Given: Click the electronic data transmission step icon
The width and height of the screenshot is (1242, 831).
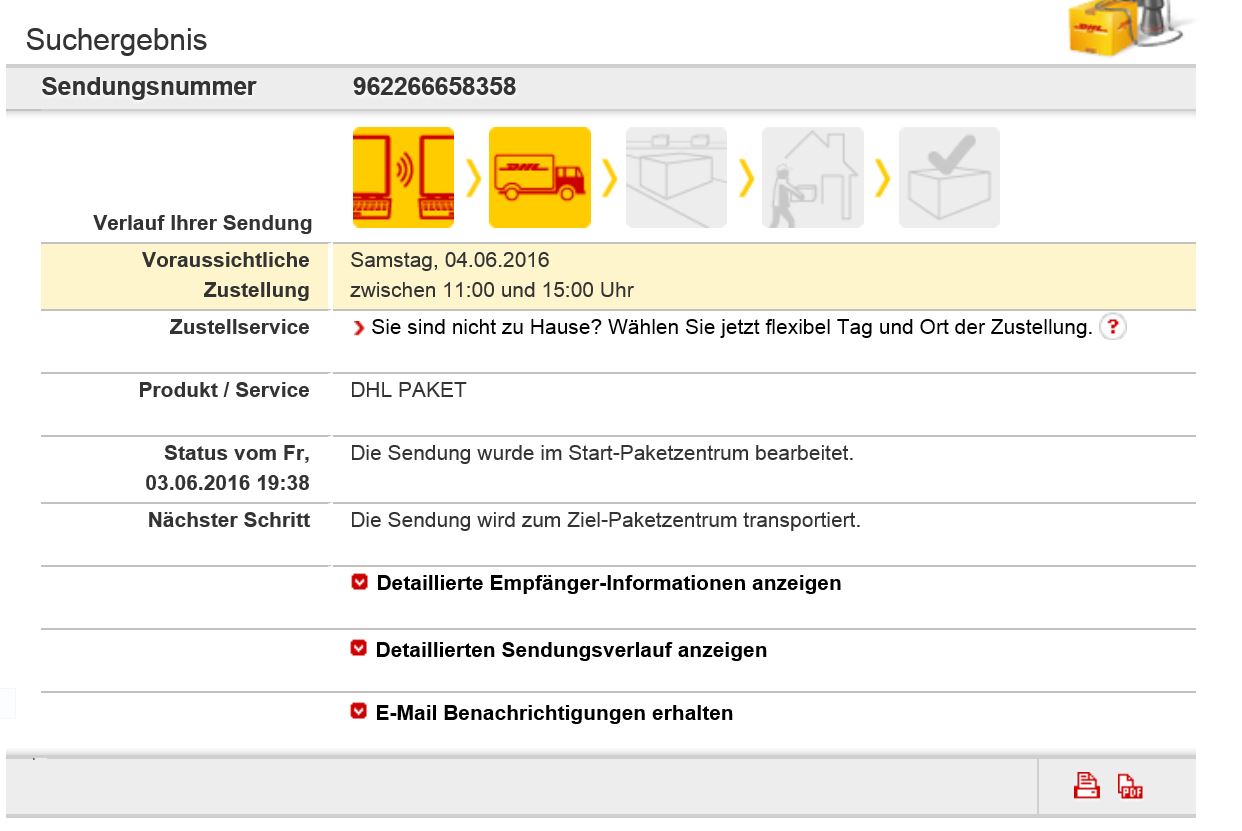Looking at the screenshot, I should coord(403,177).
